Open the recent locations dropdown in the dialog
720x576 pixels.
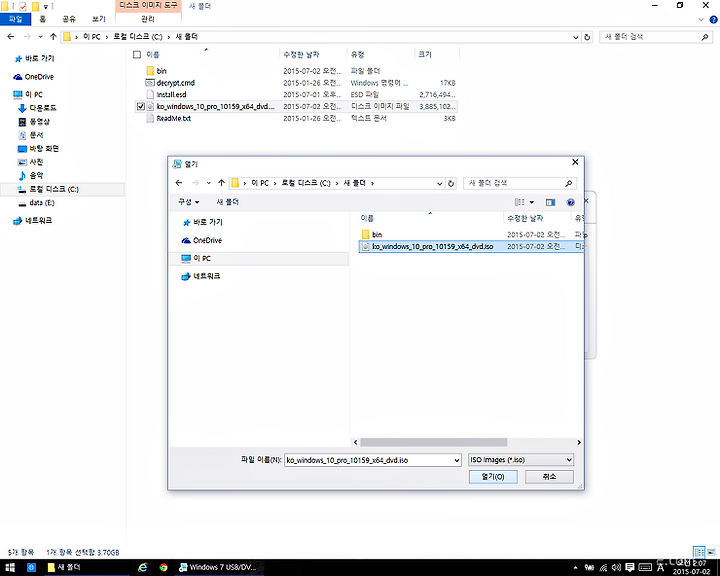tap(208, 183)
